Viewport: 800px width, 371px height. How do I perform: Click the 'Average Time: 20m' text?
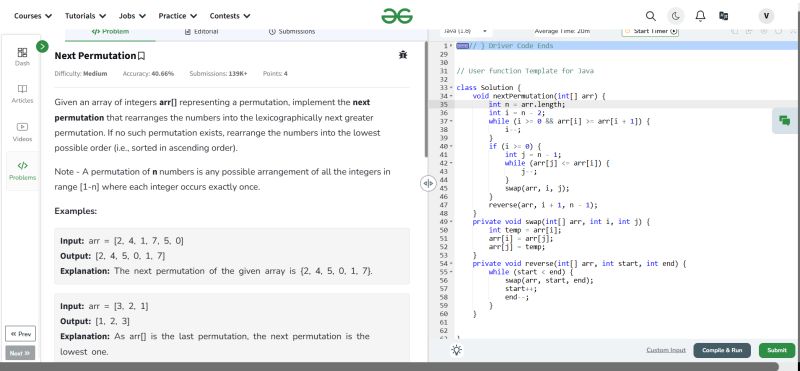point(562,31)
